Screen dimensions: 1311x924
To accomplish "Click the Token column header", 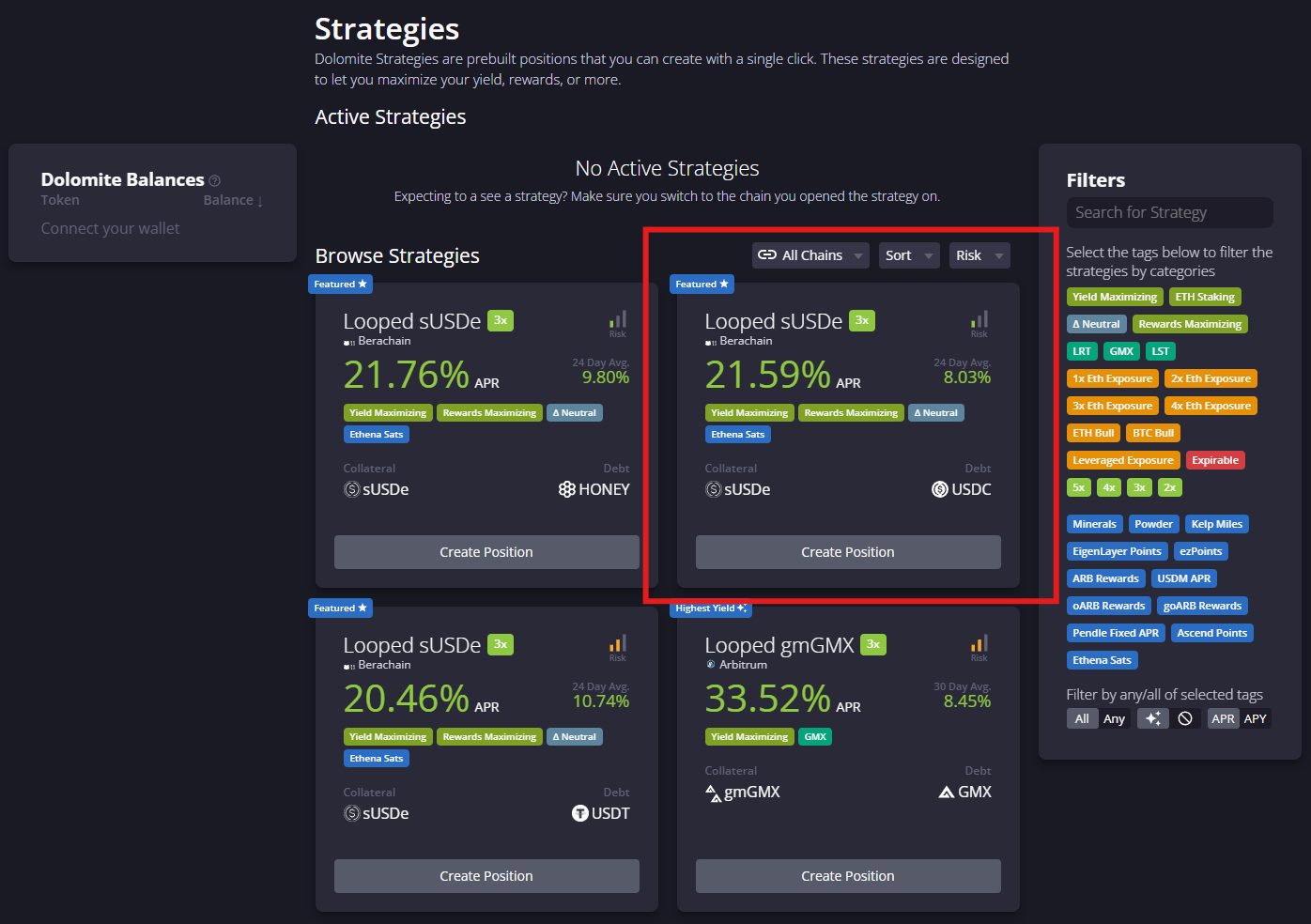I will (x=60, y=200).
